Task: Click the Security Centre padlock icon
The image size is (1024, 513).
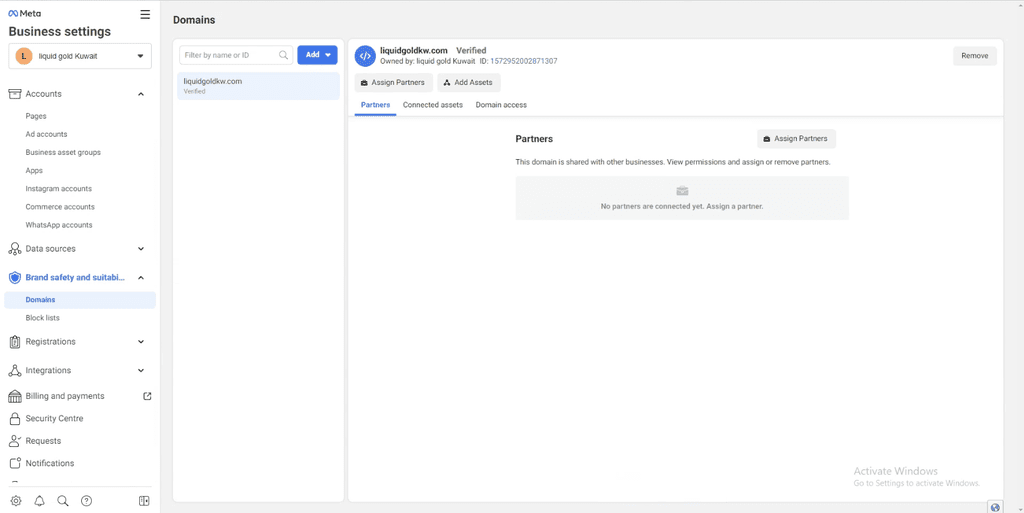Action: 14,418
